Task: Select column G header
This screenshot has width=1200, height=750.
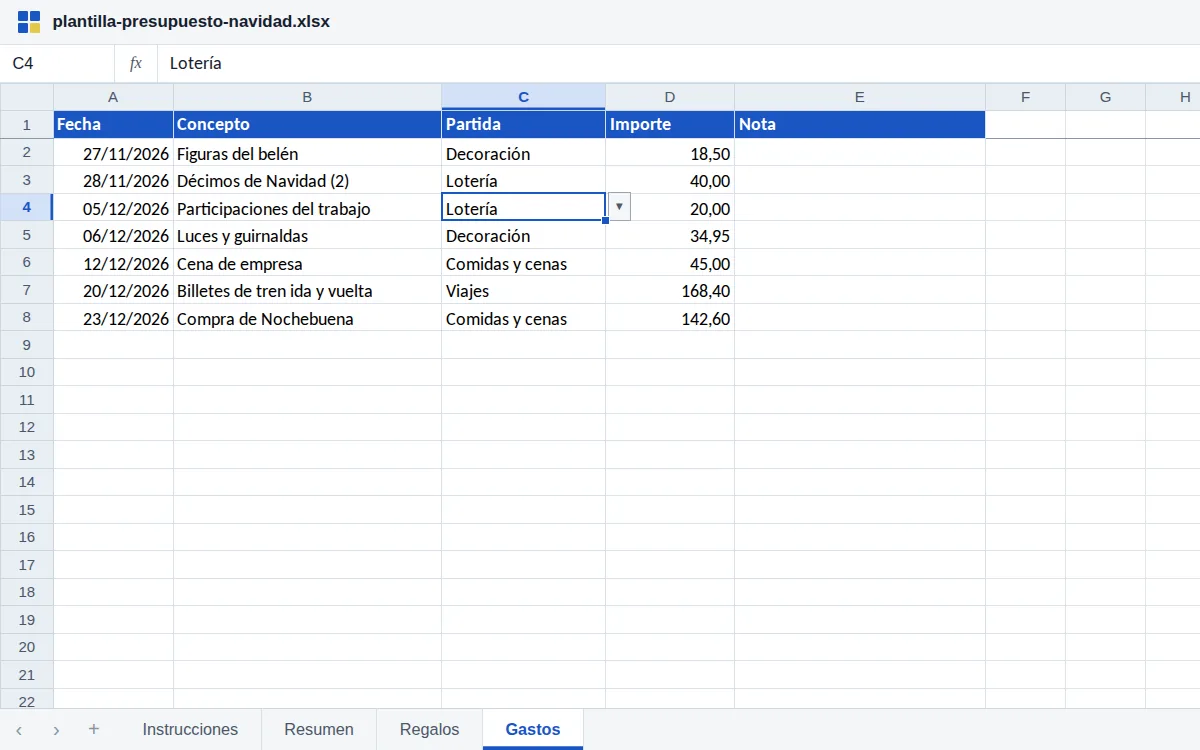Action: pos(1105,97)
